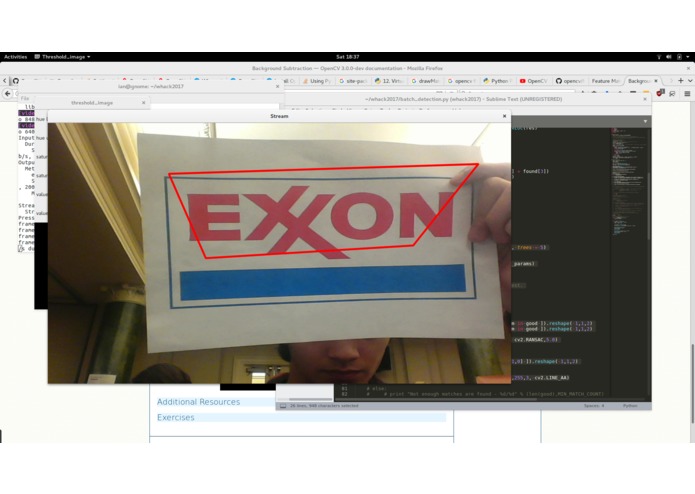Viewport: 695px width, 494px height.
Task: Toggle the Sublime Text side panel switcher icon
Action: pyautogui.click(x=283, y=406)
